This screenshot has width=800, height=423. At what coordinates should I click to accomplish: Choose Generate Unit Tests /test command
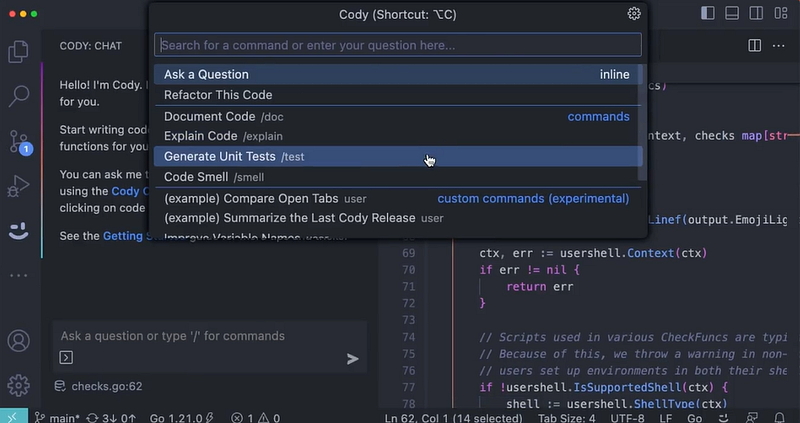(396, 157)
